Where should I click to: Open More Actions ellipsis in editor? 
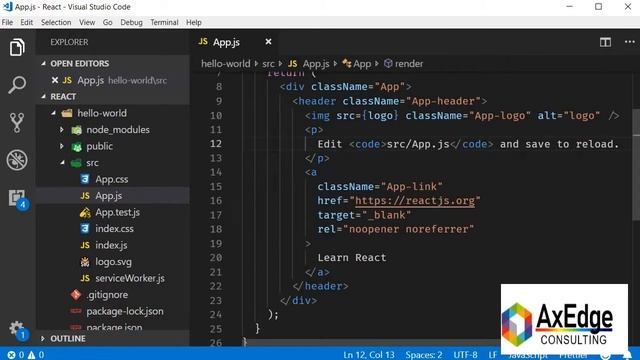tap(629, 42)
